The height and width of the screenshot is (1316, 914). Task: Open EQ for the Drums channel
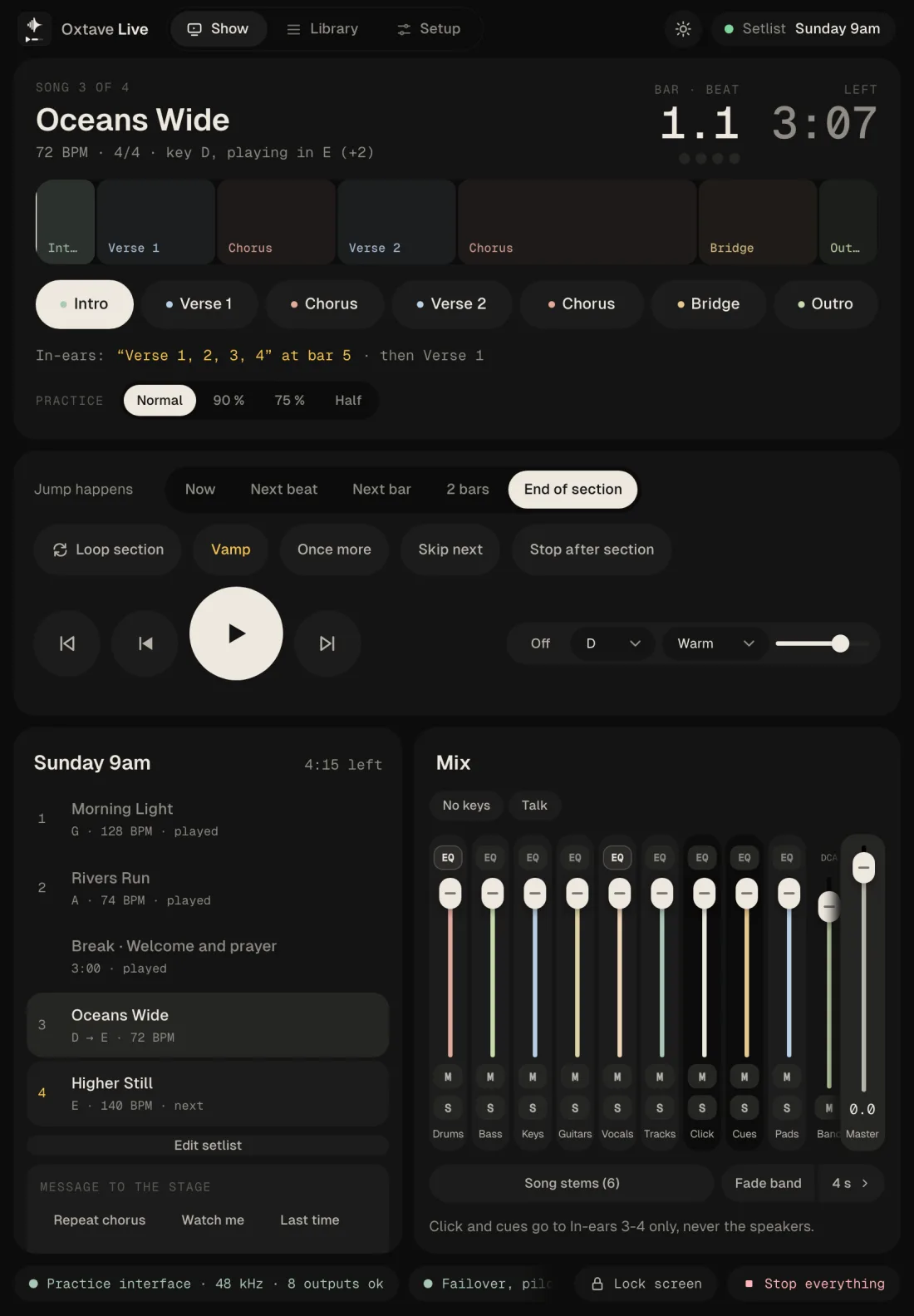coord(448,857)
